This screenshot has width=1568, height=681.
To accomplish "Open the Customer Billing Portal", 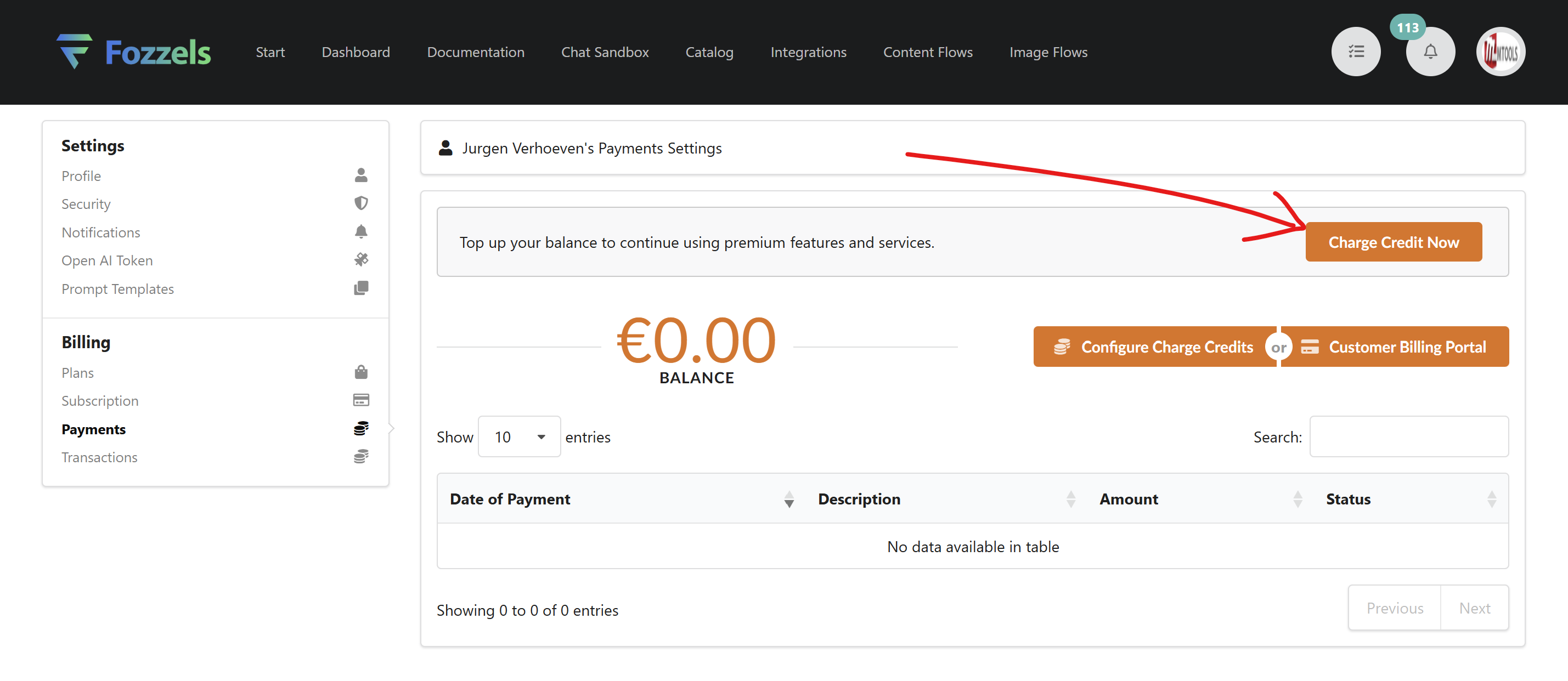I will [x=1395, y=347].
